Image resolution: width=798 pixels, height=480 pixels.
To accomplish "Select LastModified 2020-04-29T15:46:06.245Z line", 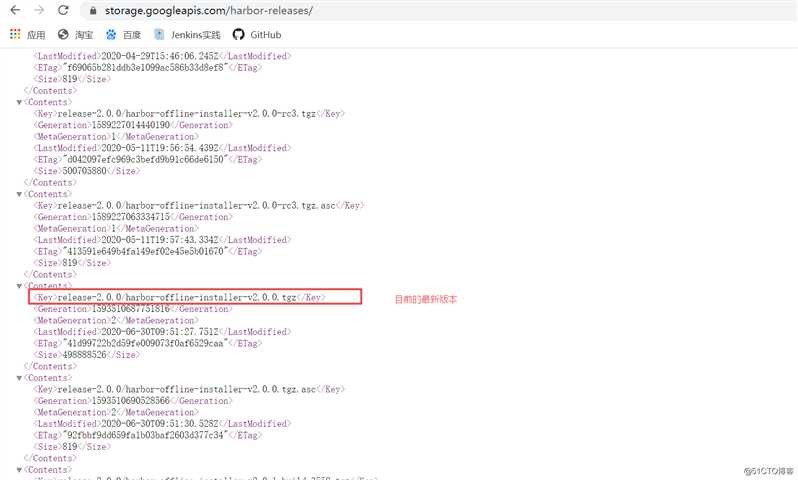I will [162, 56].
